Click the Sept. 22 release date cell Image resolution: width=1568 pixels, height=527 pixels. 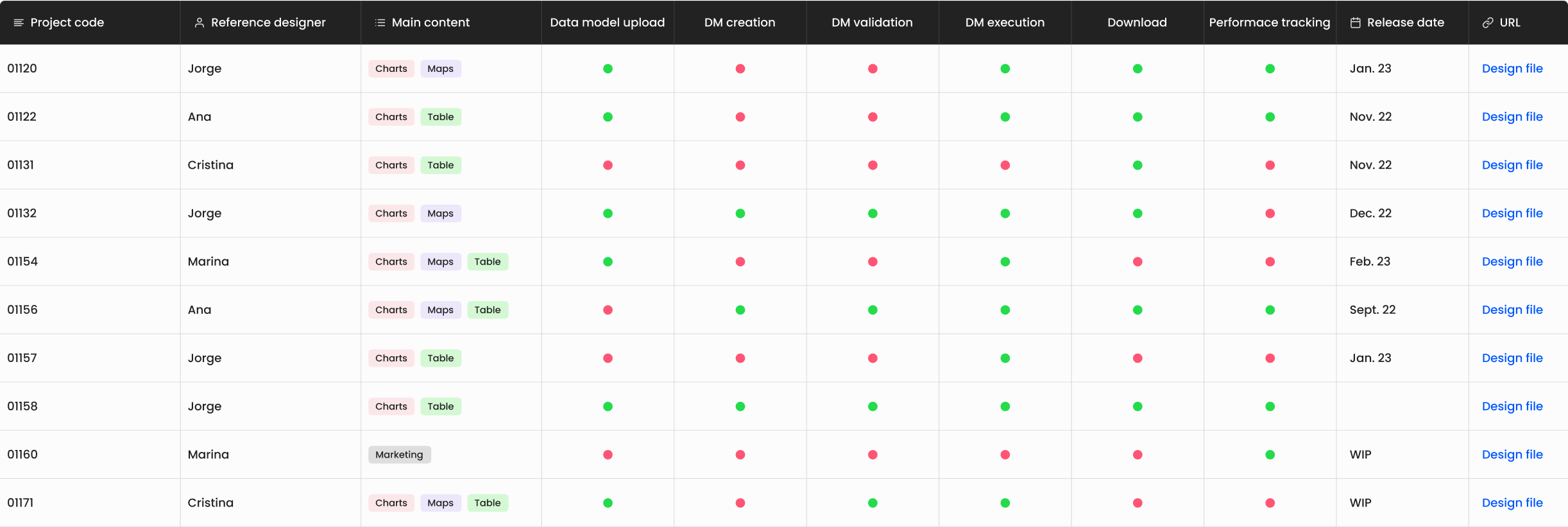[x=1372, y=310]
